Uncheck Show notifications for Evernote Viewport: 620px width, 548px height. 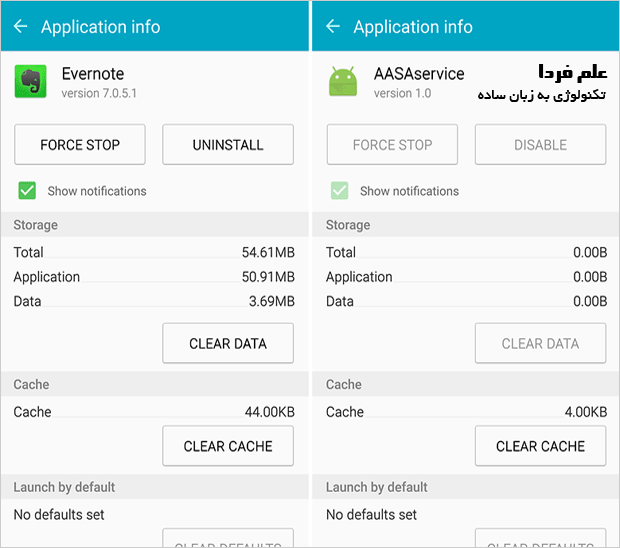tap(27, 190)
